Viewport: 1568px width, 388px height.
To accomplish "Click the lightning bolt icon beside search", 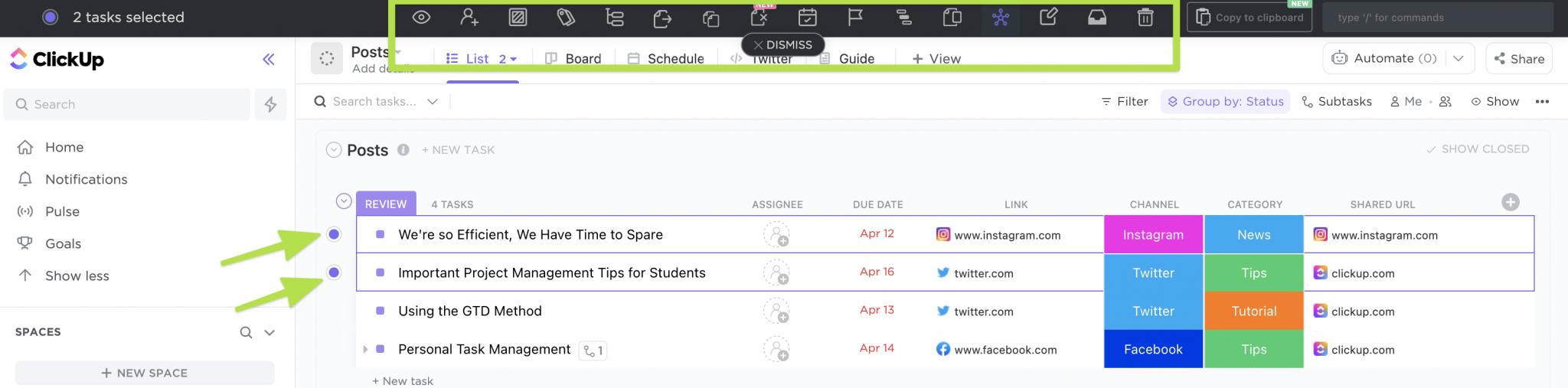I will pos(270,105).
